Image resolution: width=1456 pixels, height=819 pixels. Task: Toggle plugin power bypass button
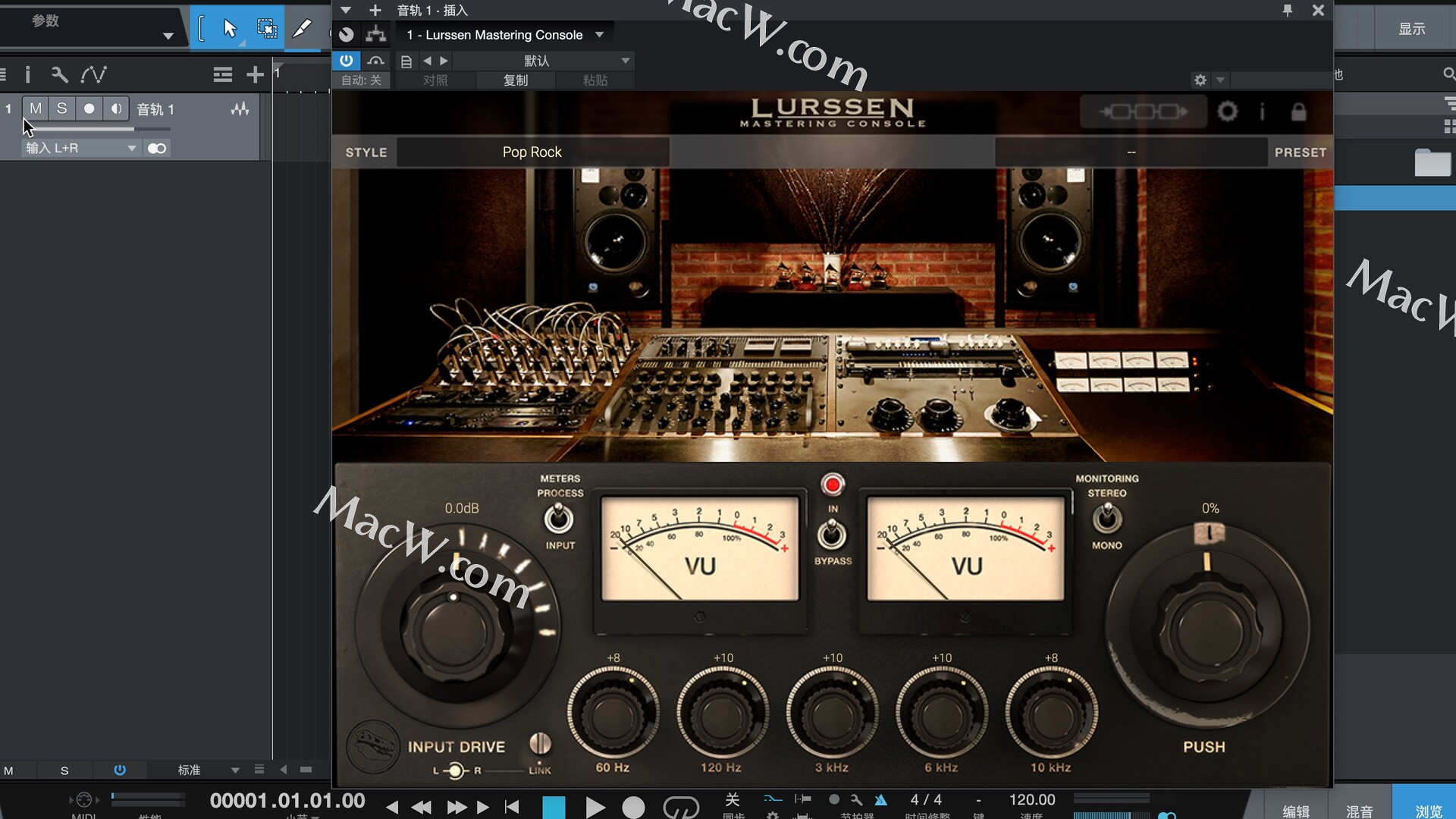pos(347,61)
